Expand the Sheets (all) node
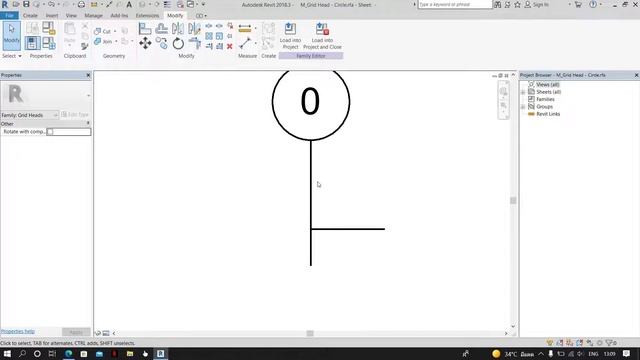 click(523, 92)
